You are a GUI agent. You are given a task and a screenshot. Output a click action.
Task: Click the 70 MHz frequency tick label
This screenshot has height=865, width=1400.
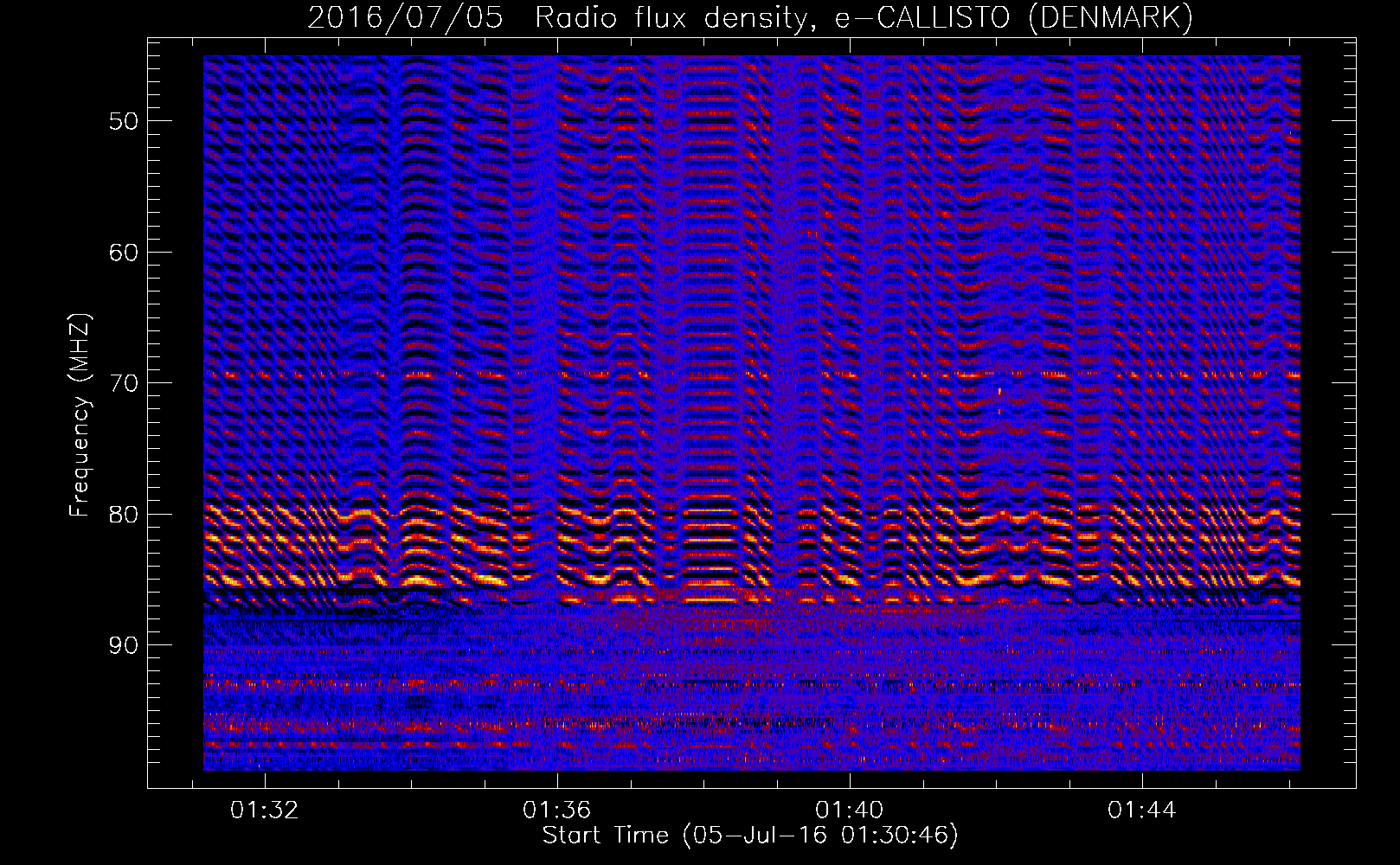(124, 383)
